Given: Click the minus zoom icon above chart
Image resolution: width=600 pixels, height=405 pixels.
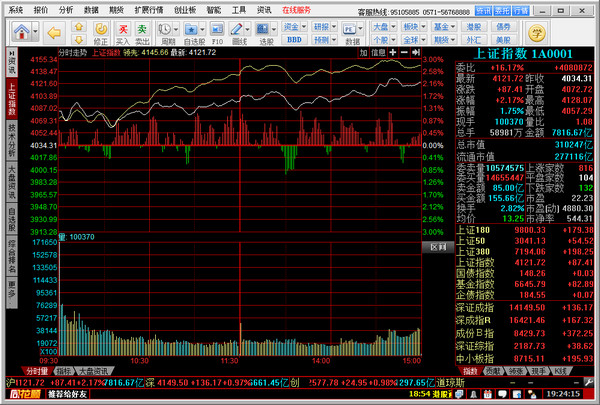Looking at the screenshot, I should pyautogui.click(x=404, y=52).
